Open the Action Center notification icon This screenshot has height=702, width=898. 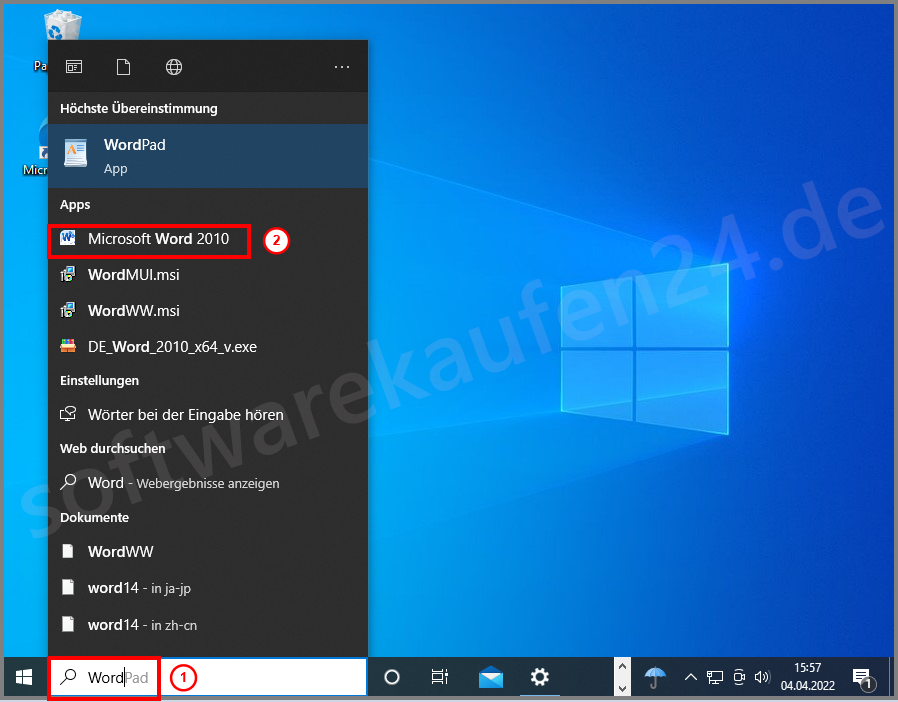click(864, 679)
